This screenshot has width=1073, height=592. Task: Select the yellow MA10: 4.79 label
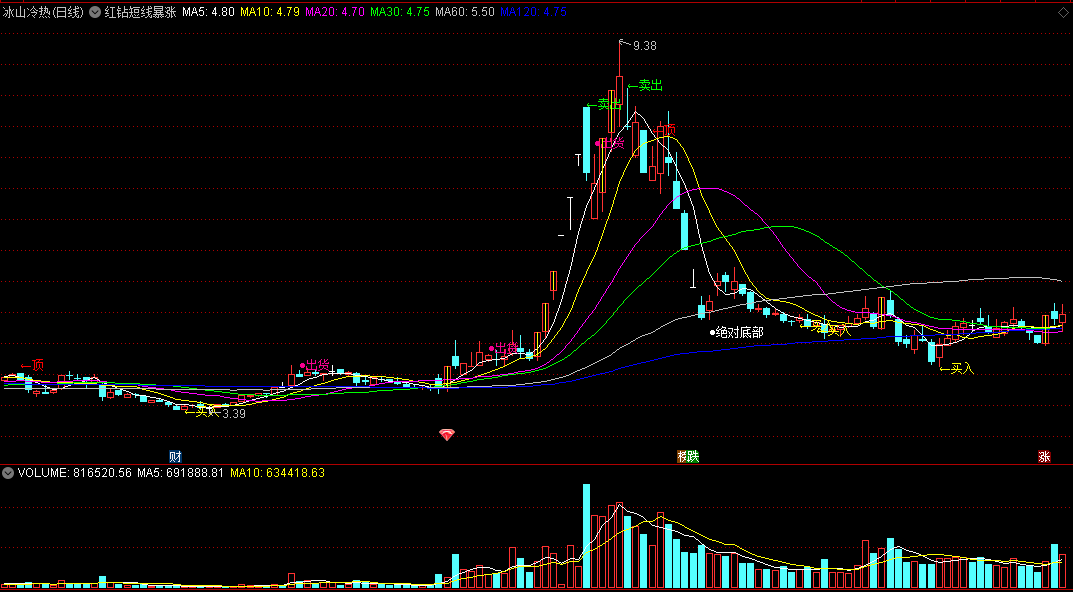coord(269,12)
